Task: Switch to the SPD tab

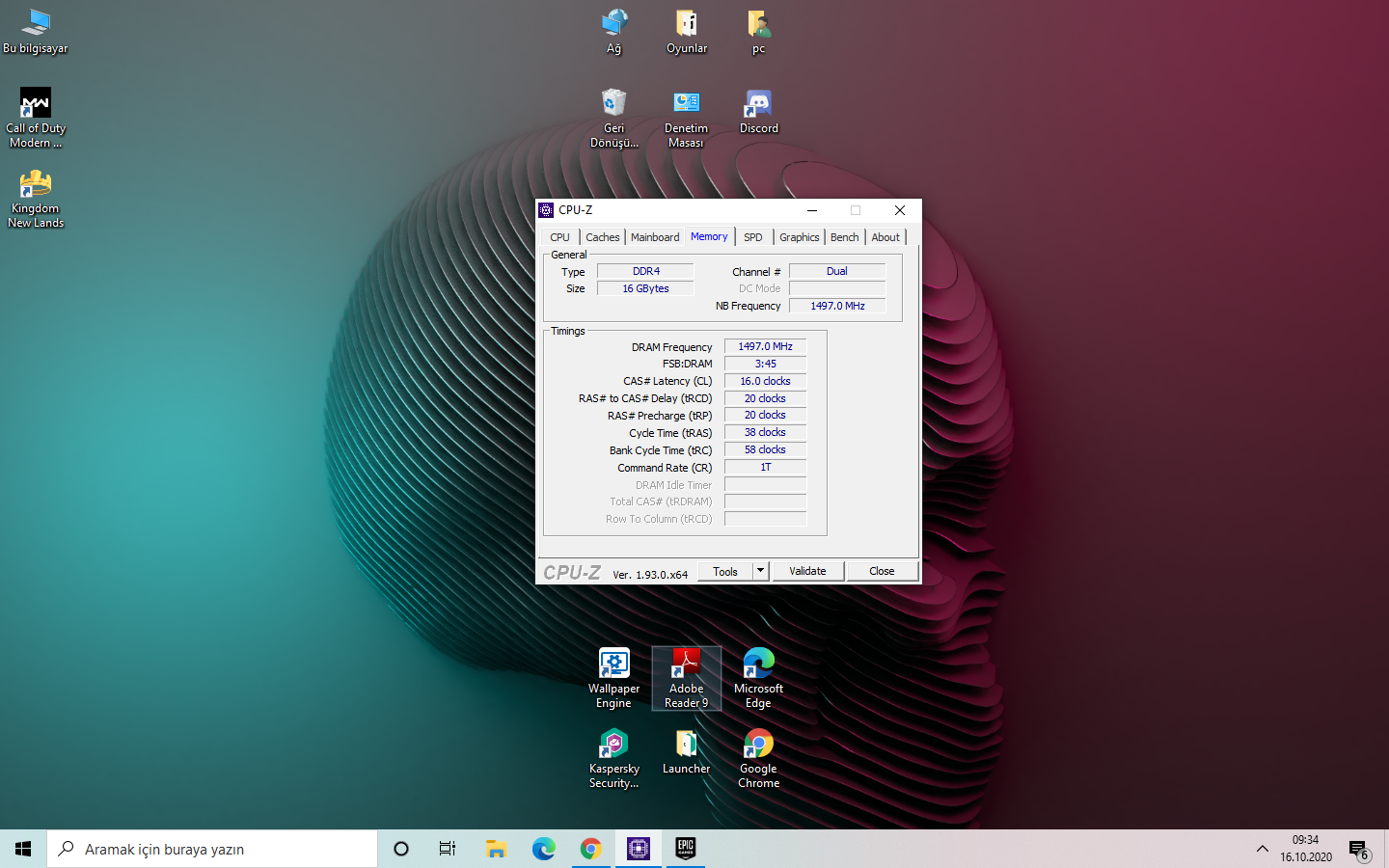Action: coord(753,237)
